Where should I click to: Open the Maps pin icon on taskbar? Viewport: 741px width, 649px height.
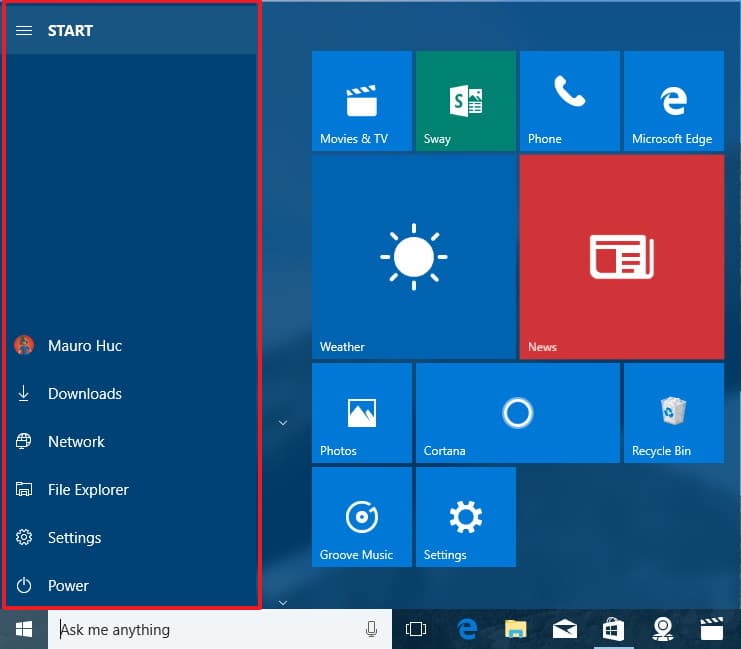(663, 629)
